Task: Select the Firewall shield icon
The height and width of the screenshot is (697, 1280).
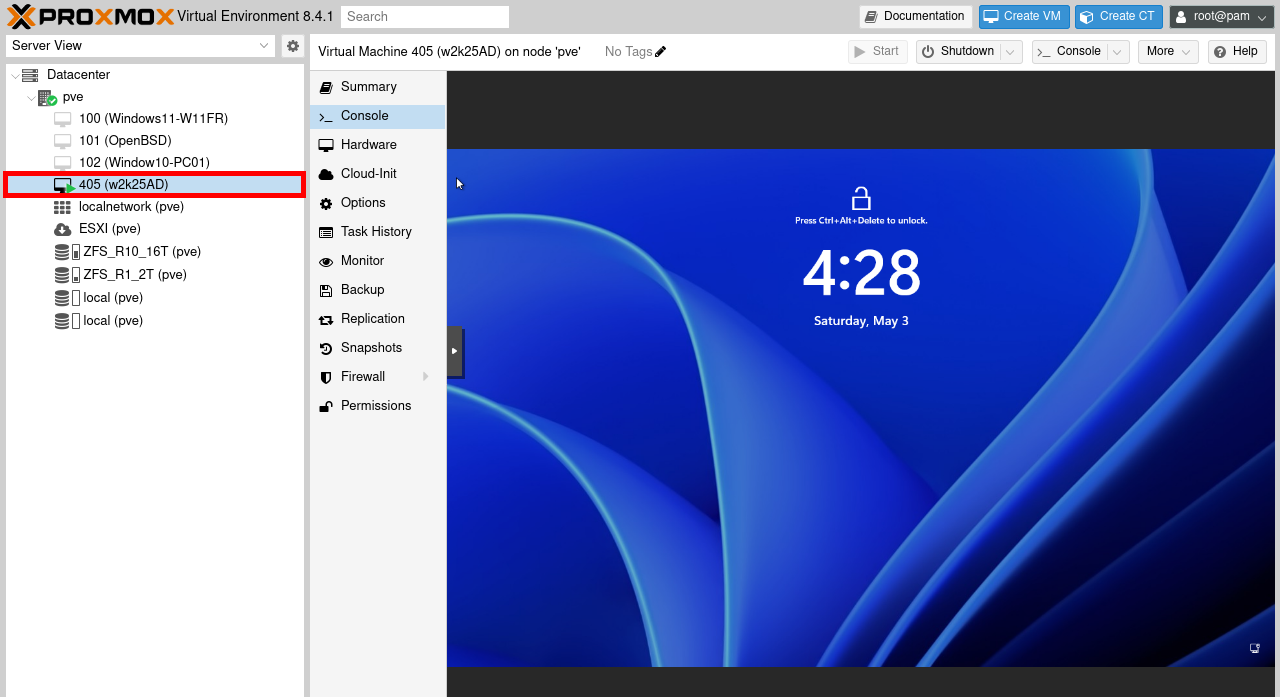Action: (x=326, y=376)
